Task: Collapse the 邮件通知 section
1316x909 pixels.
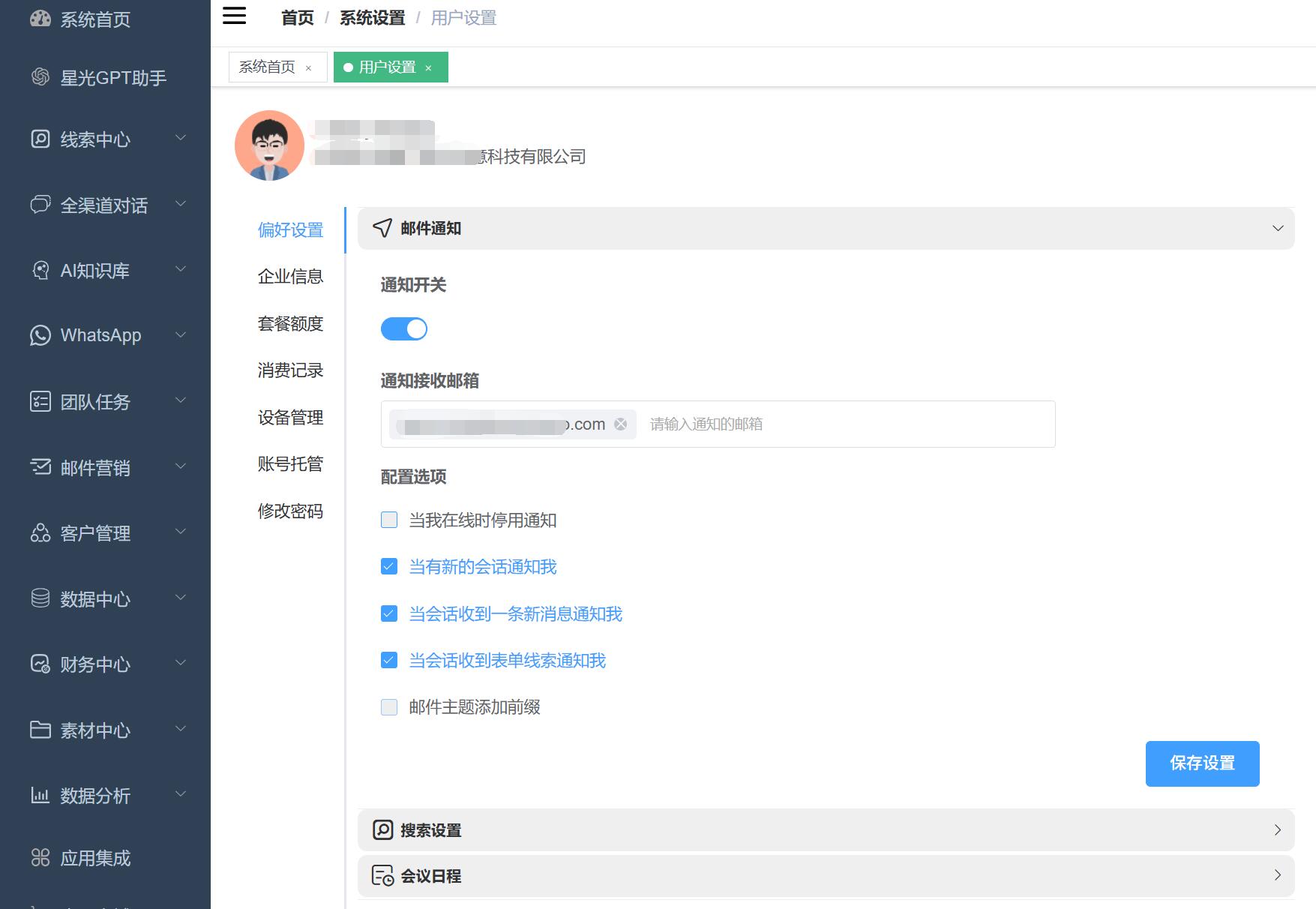Action: 1278,228
